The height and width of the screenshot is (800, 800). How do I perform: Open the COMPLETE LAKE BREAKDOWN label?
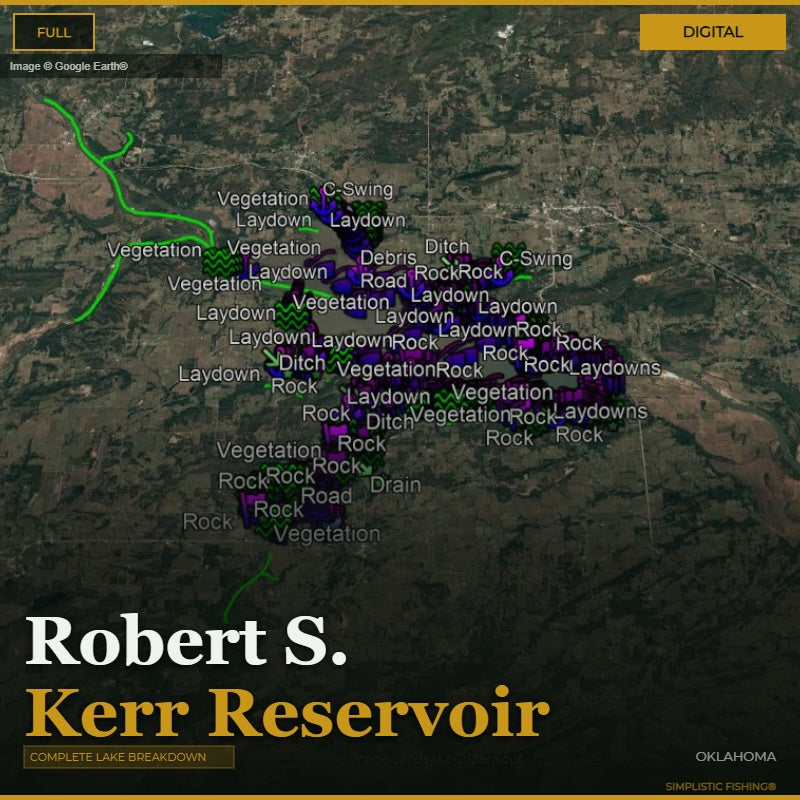(x=129, y=757)
